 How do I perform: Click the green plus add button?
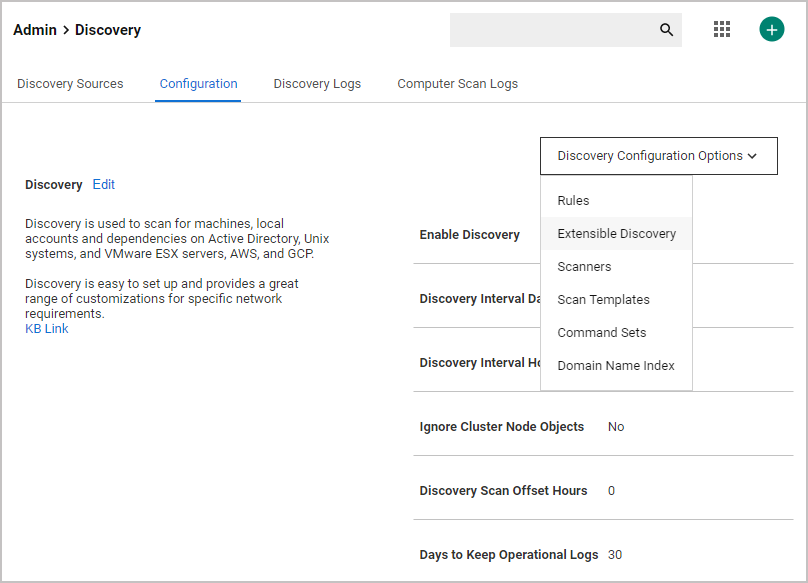pyautogui.click(x=771, y=30)
